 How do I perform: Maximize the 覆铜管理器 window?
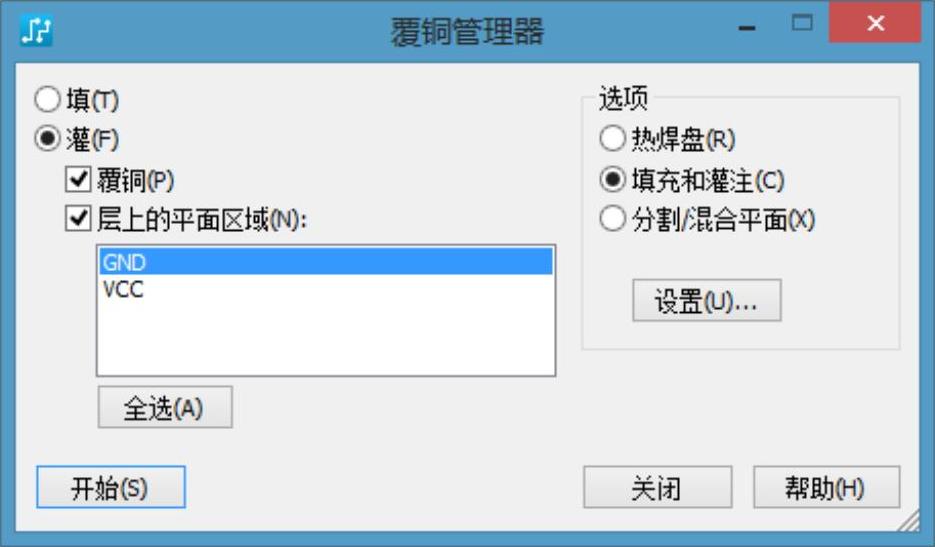(x=802, y=23)
